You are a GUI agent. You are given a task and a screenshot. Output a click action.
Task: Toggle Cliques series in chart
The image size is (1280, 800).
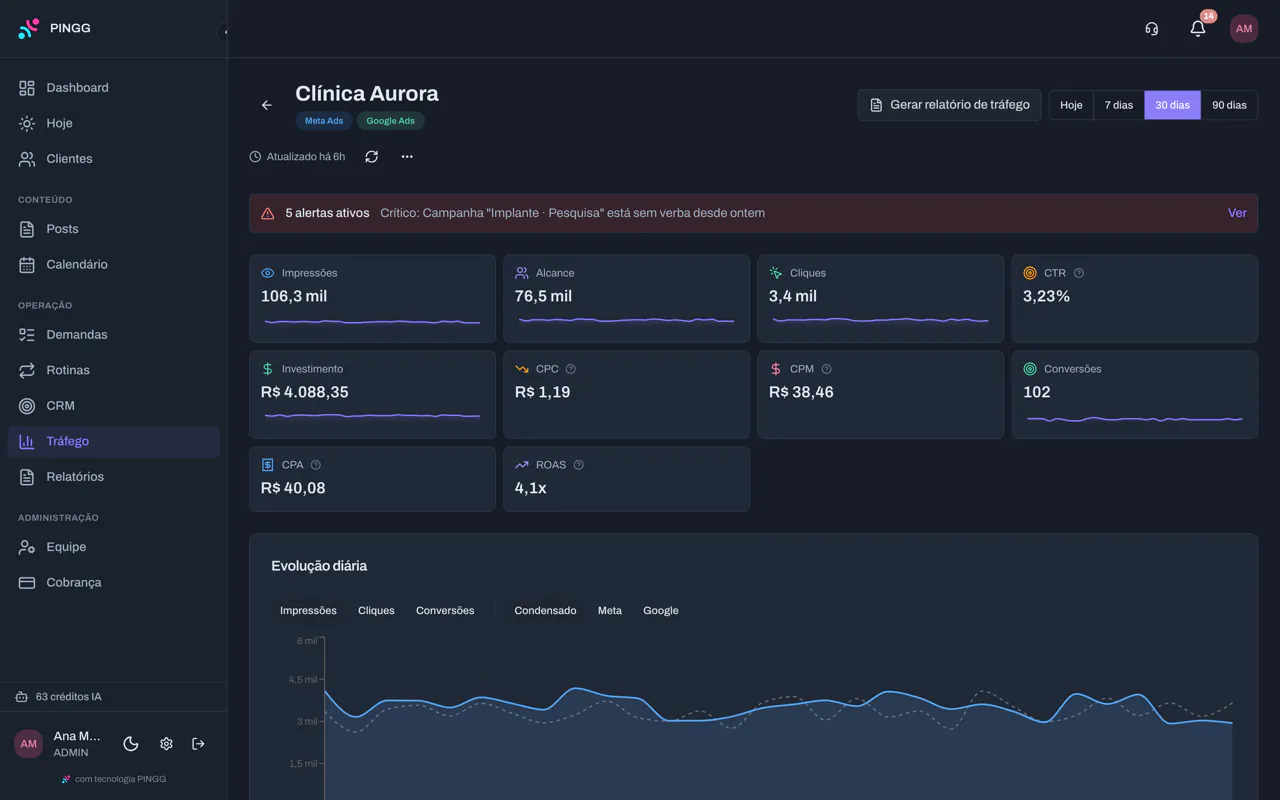pyautogui.click(x=376, y=611)
